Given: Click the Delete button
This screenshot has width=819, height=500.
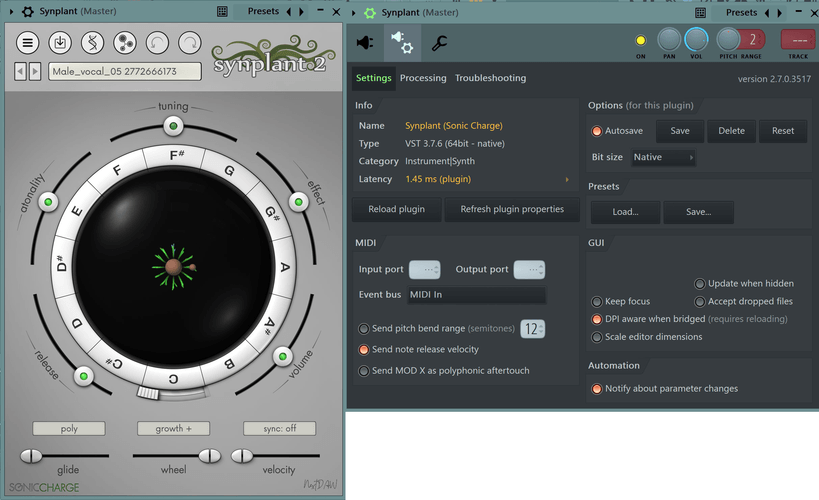Looking at the screenshot, I should click(x=731, y=131).
